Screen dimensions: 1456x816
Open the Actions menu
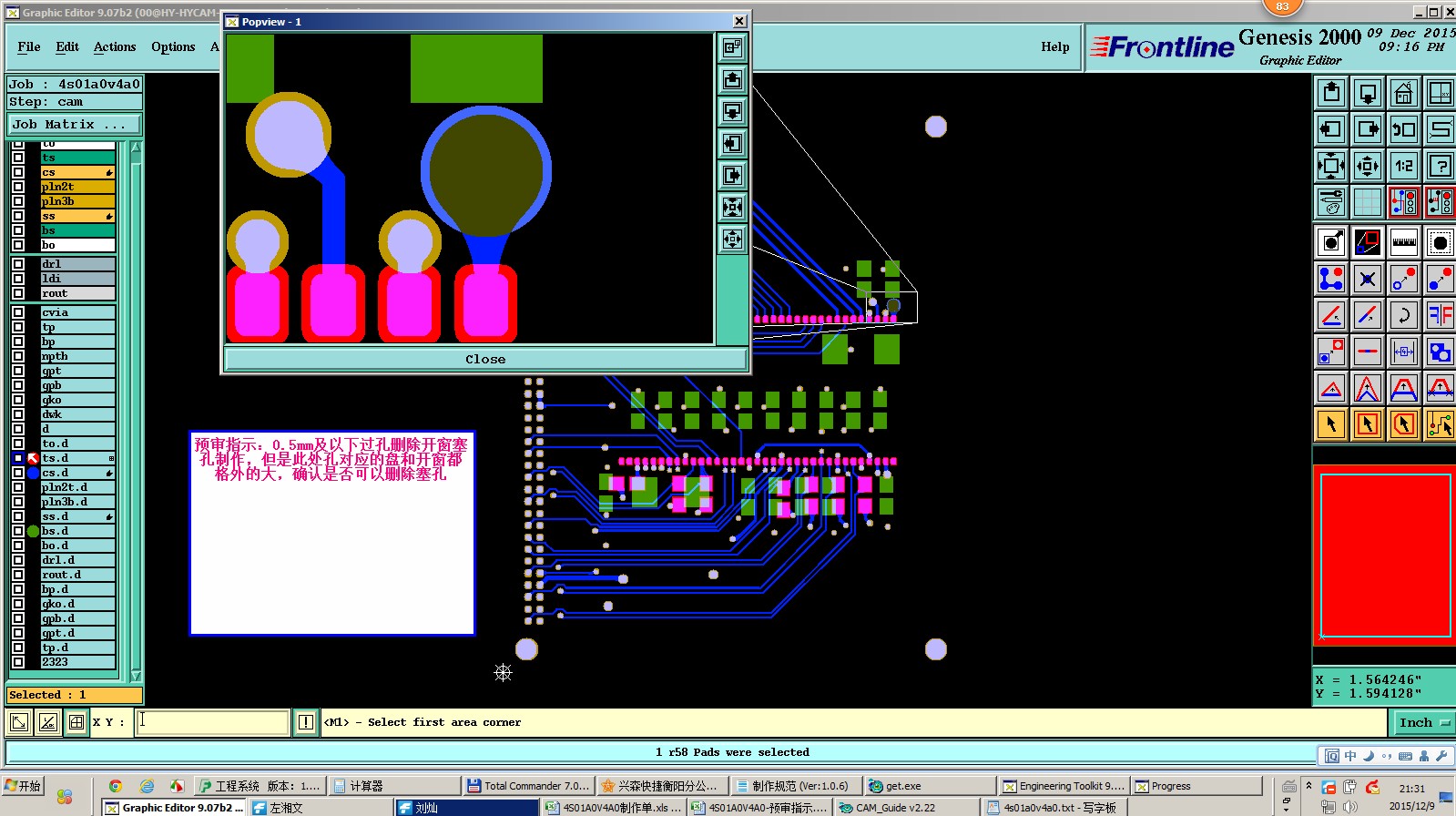115,46
